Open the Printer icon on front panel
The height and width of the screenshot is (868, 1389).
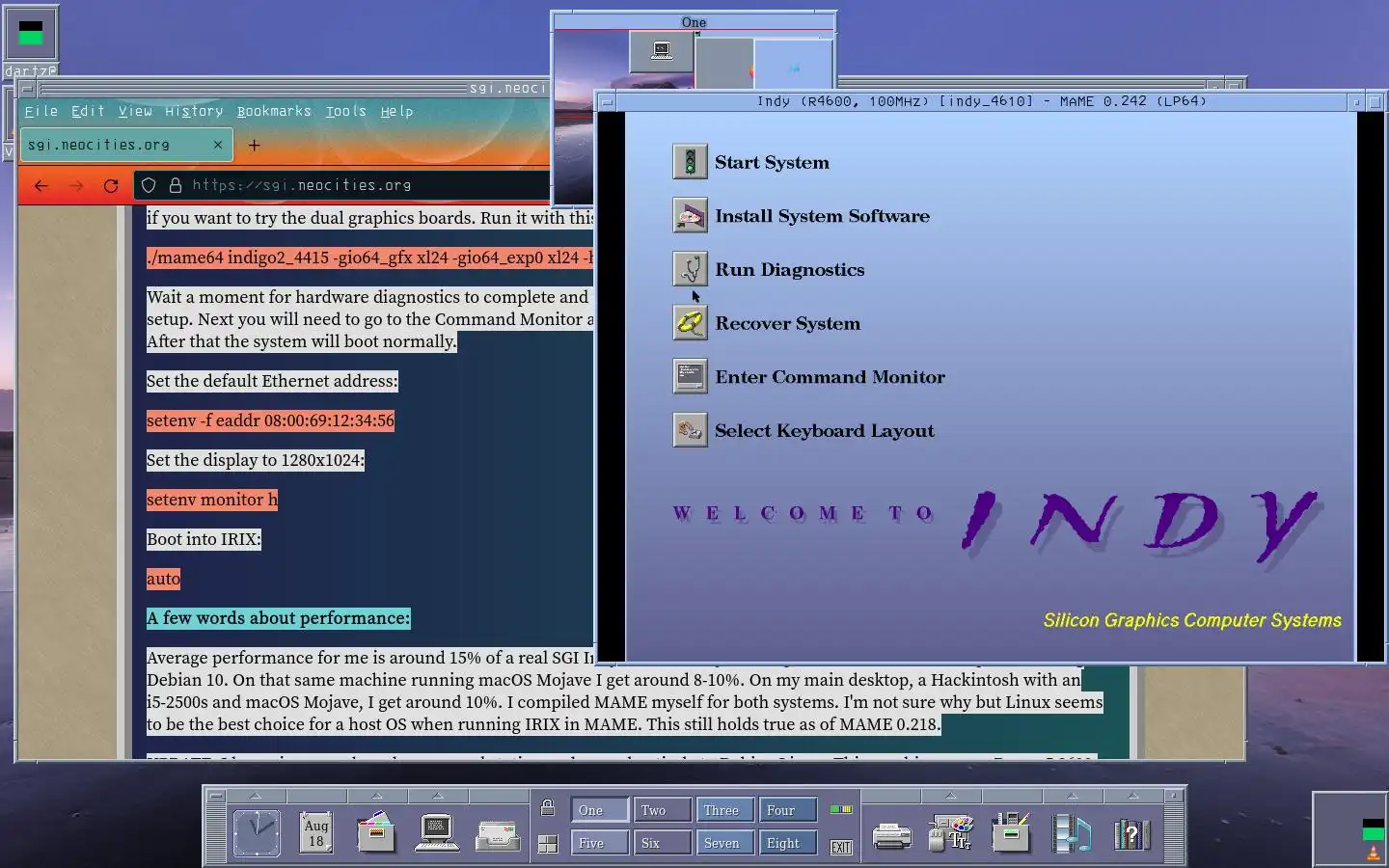click(891, 835)
